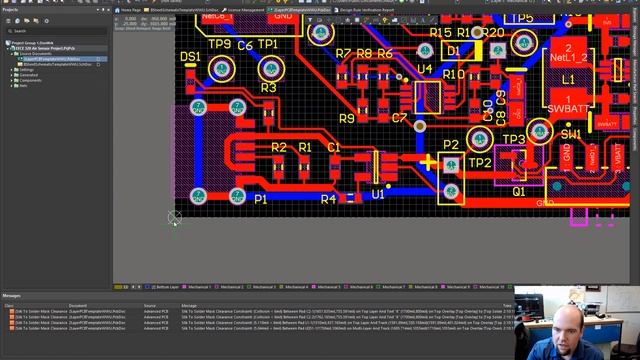Click the third icon in Projects panel toolbar
640x360 pixels.
point(27,21)
